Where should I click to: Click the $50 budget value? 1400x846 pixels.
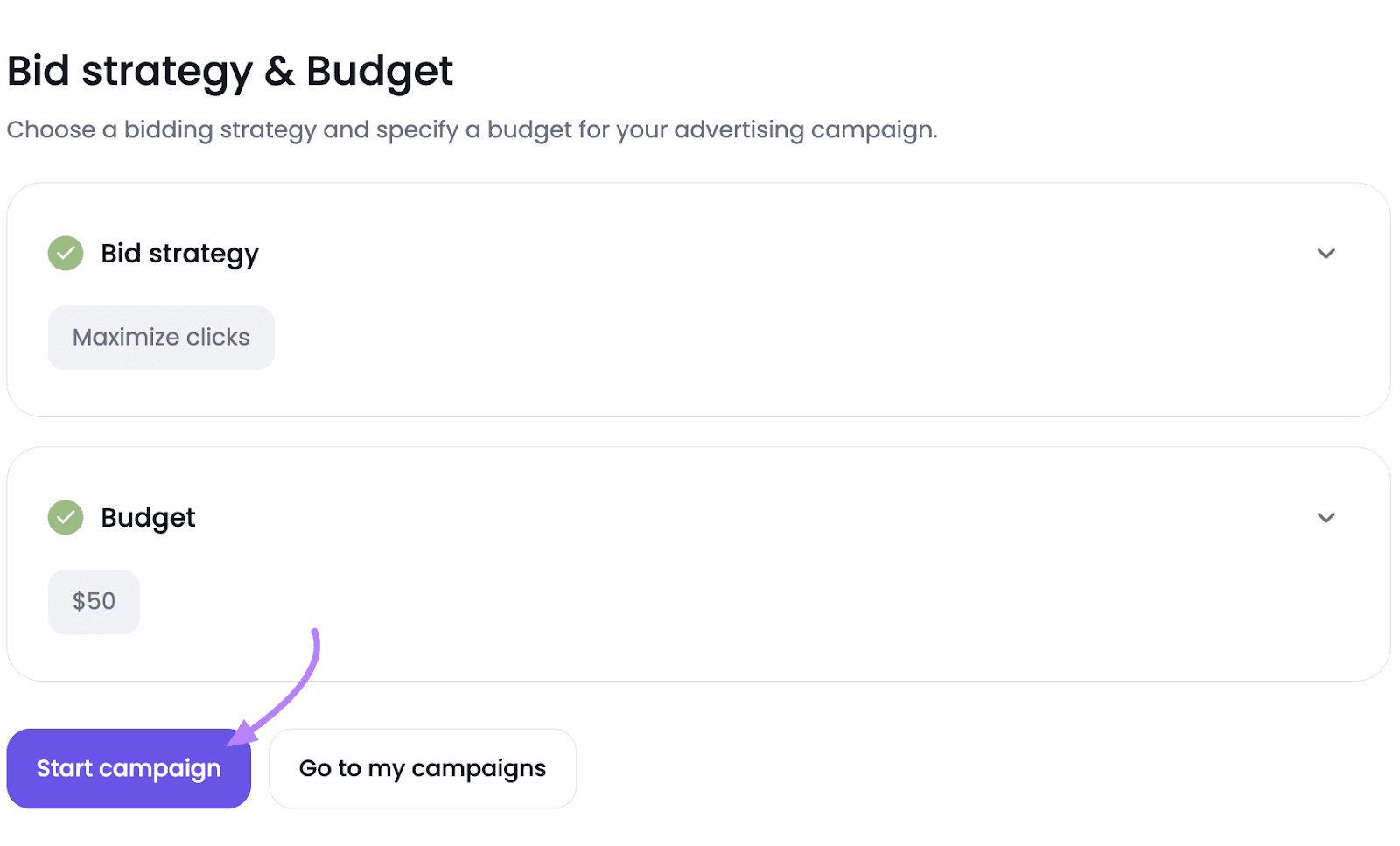tap(93, 601)
